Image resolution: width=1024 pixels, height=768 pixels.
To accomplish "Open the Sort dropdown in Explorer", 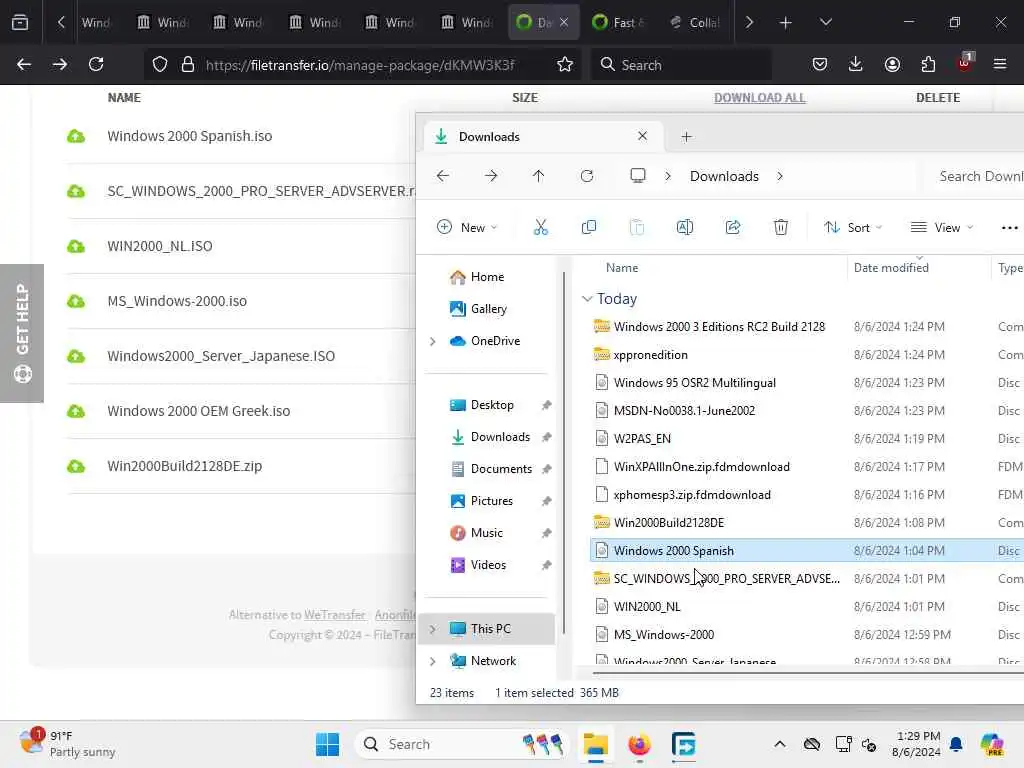I will pyautogui.click(x=853, y=227).
